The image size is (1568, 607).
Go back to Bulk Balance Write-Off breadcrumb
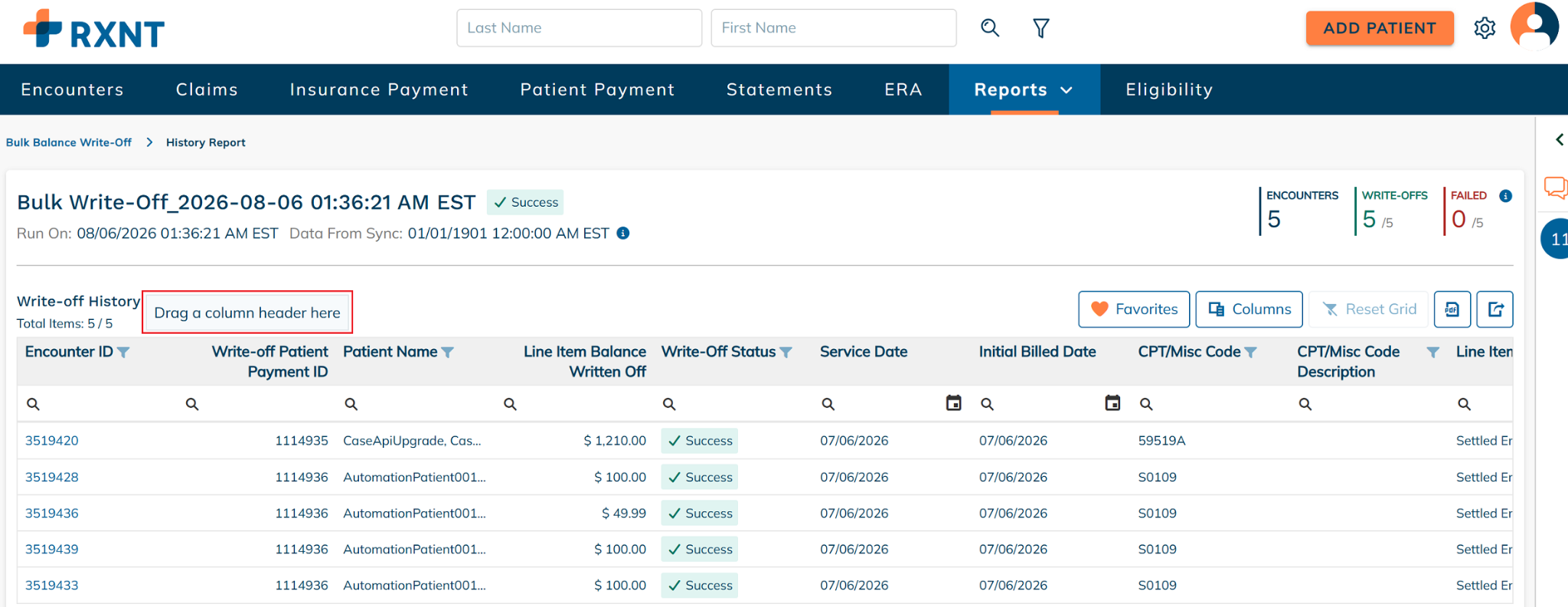pos(69,142)
